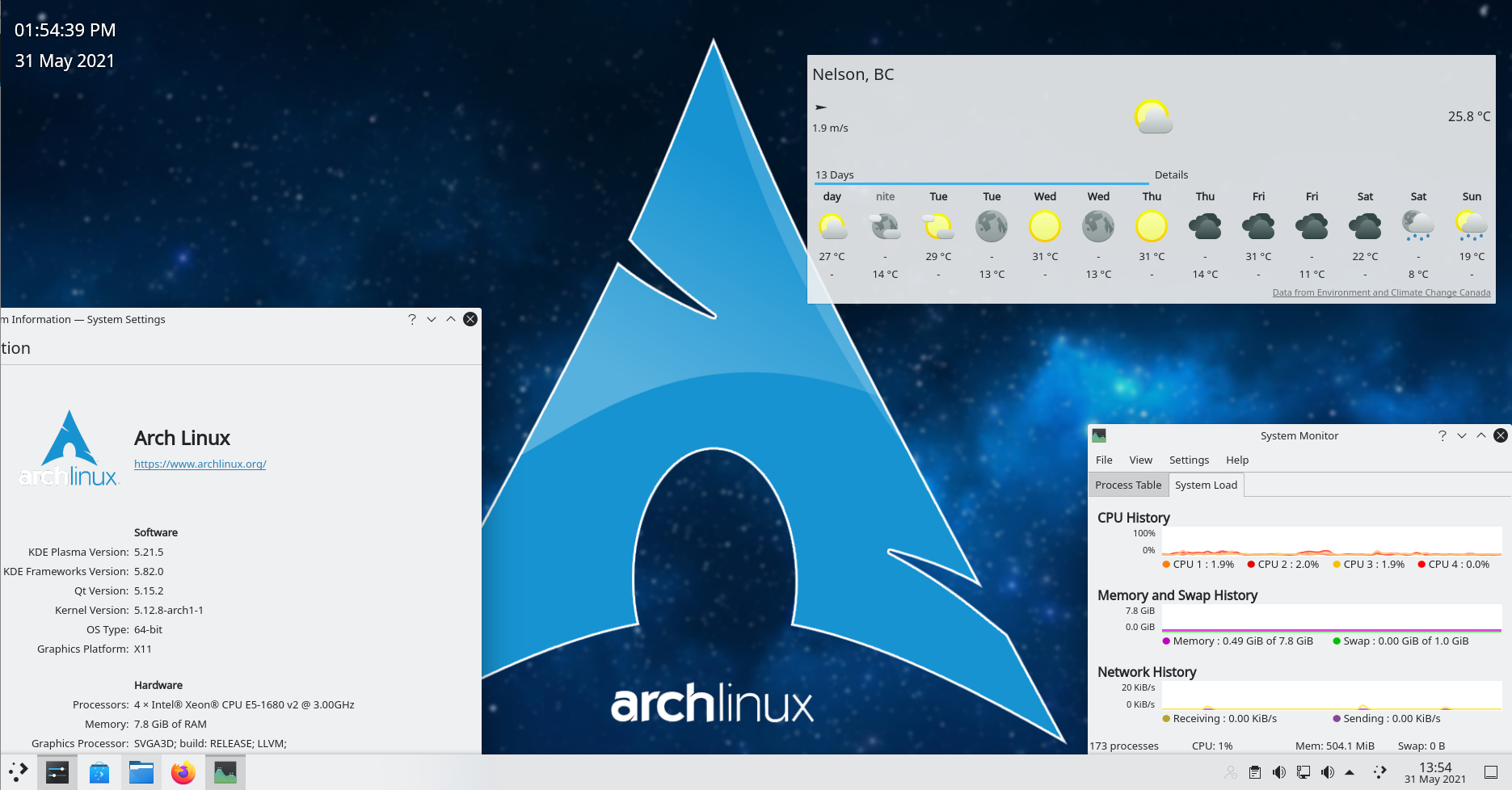The width and height of the screenshot is (1512, 790).
Task: Click the CPU History graph
Action: pos(1331,541)
